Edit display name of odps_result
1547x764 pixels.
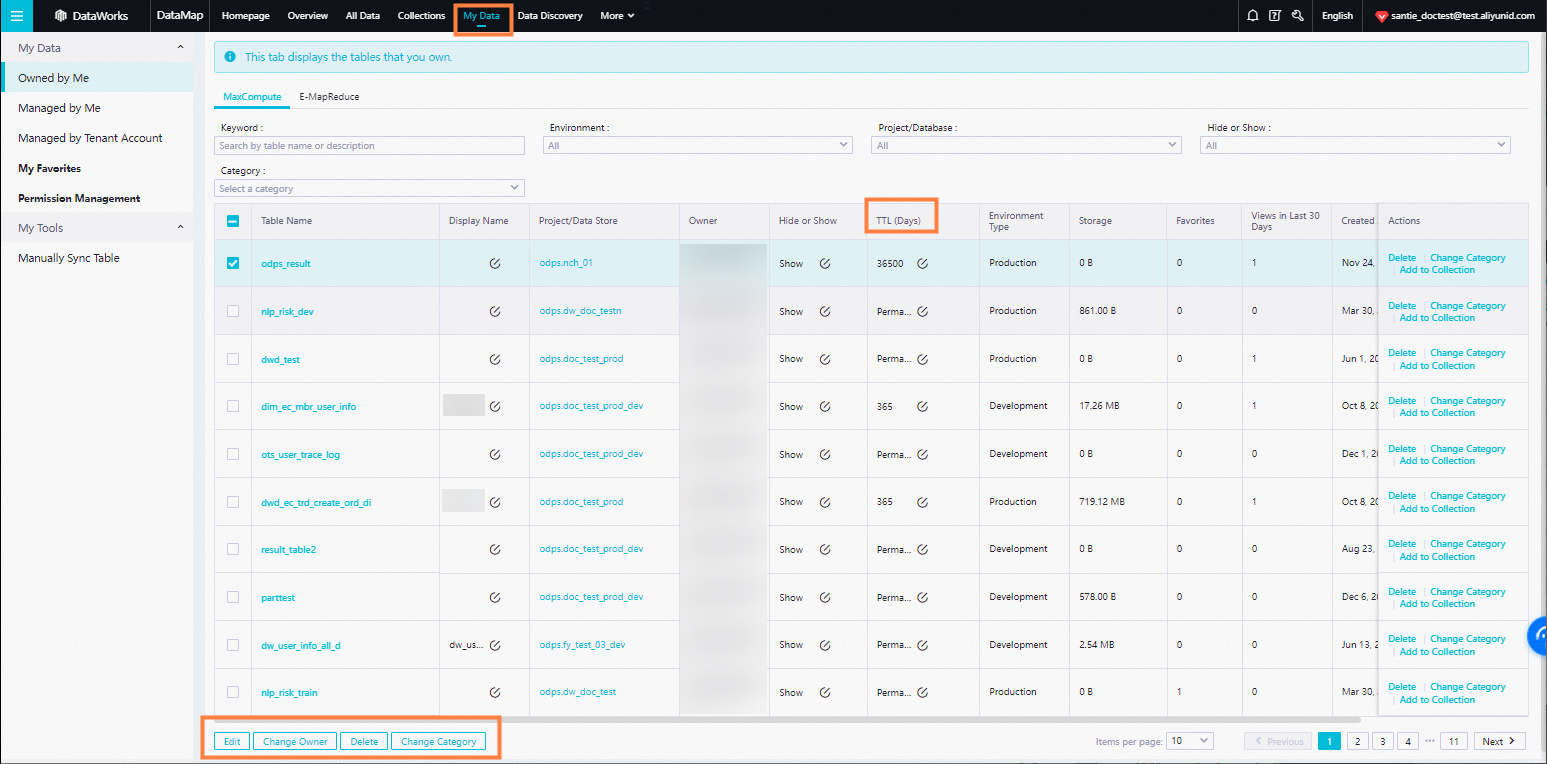[495, 264]
